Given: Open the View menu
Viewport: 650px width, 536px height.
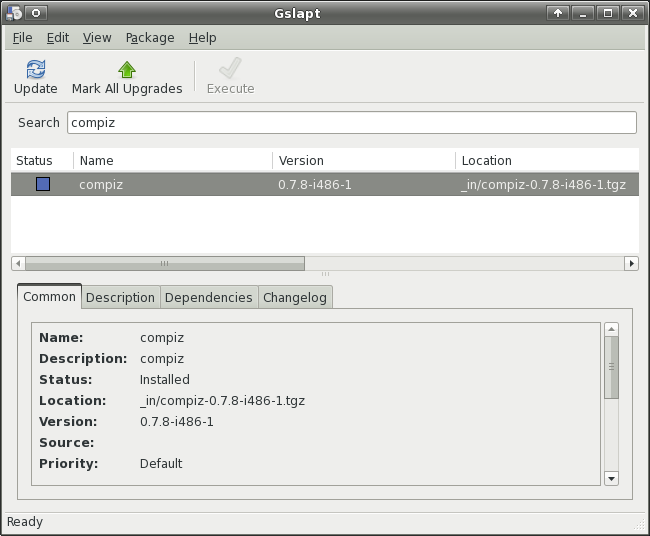Looking at the screenshot, I should tap(97, 38).
